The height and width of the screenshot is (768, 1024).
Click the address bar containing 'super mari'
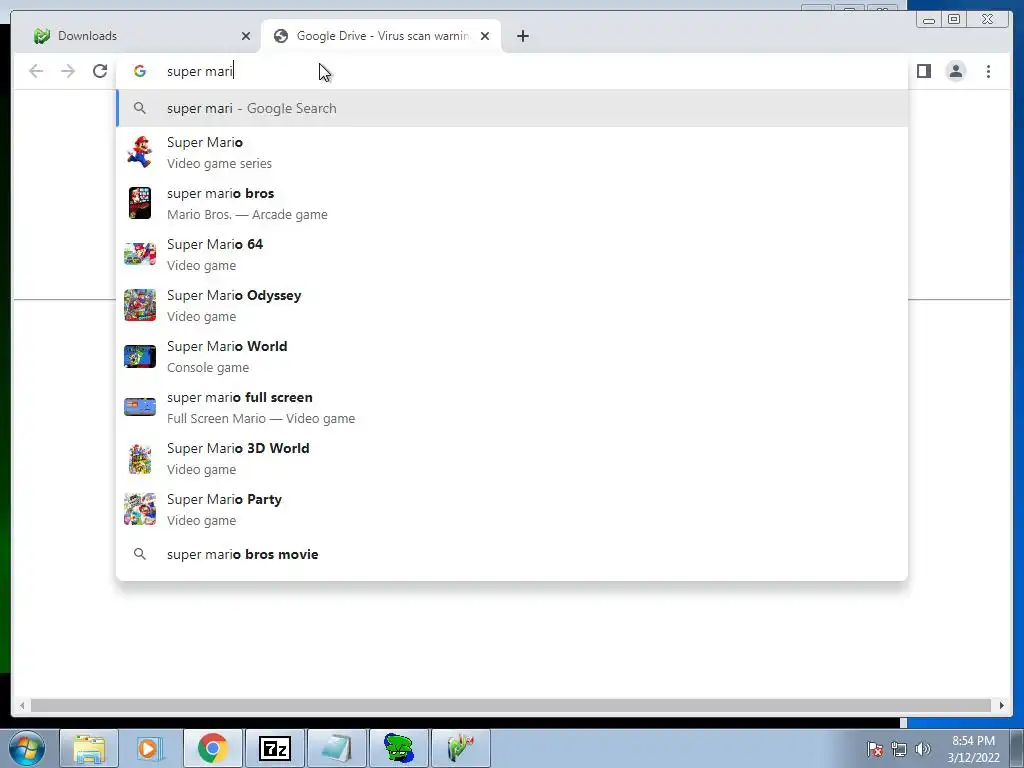511,71
